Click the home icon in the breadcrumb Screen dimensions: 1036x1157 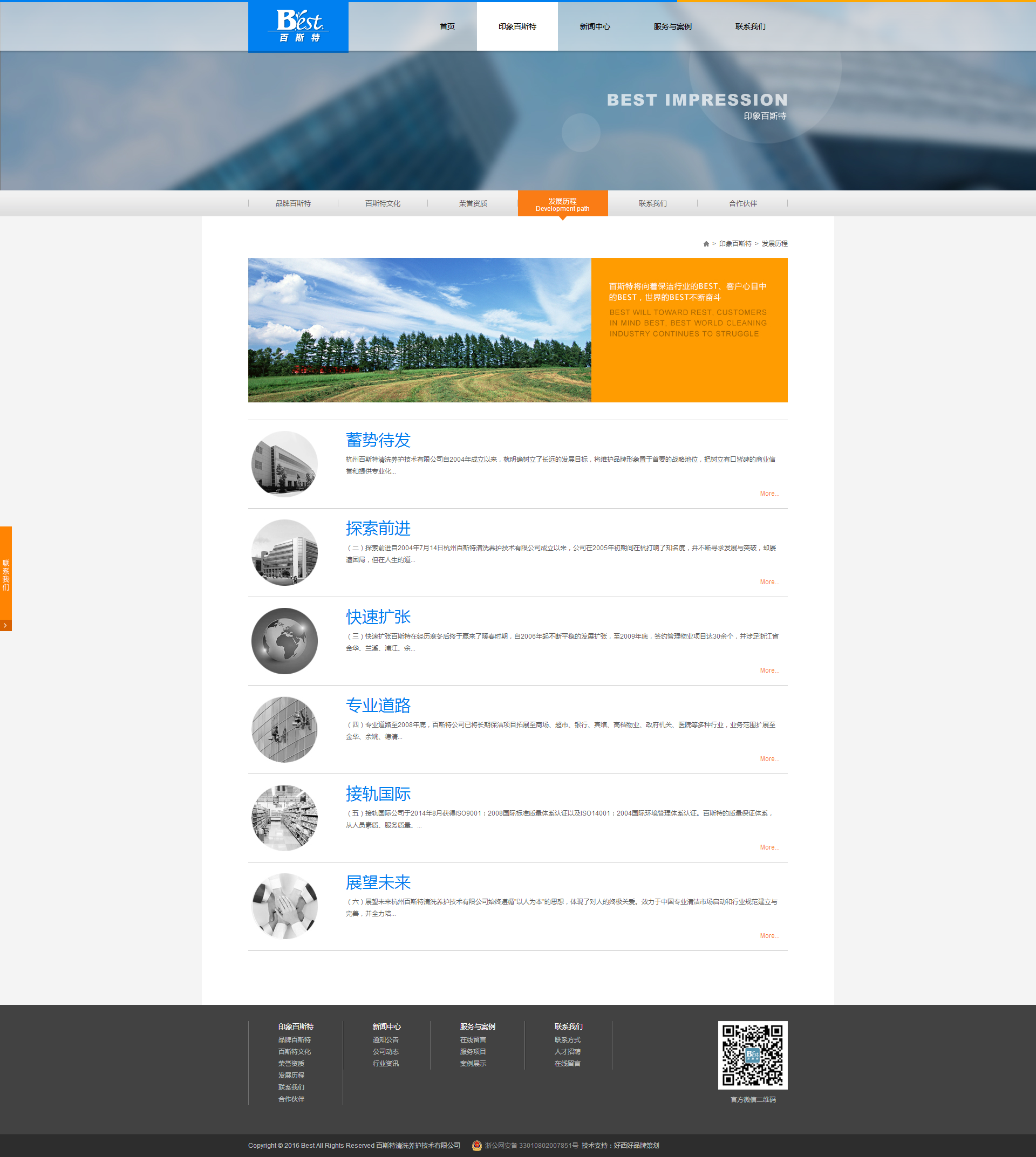click(x=706, y=244)
